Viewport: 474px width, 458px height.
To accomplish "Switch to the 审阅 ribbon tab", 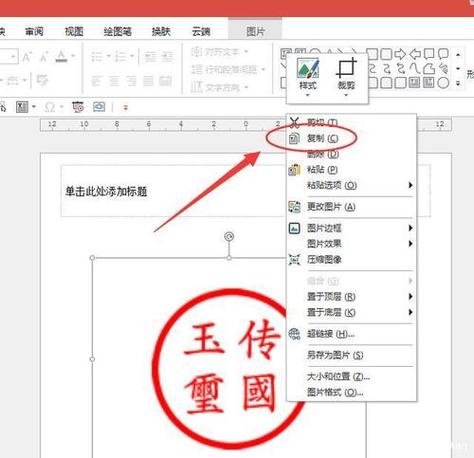I will (34, 31).
